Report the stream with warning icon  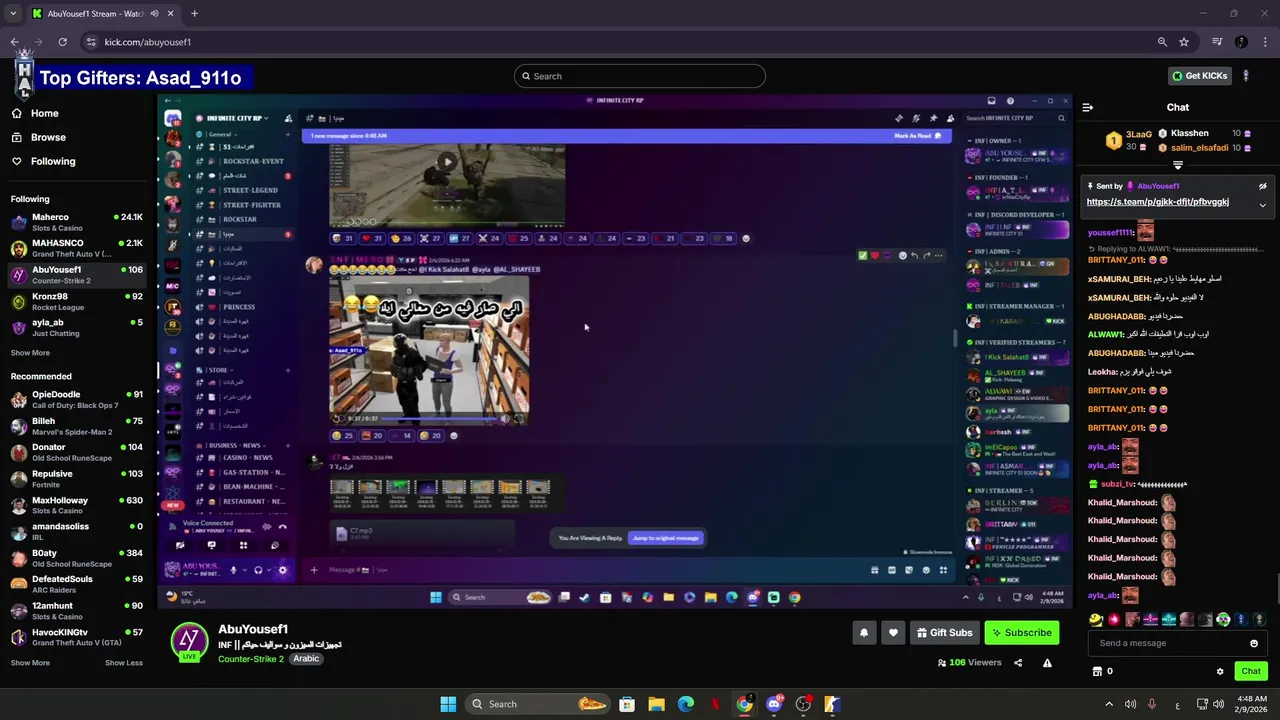[1047, 662]
